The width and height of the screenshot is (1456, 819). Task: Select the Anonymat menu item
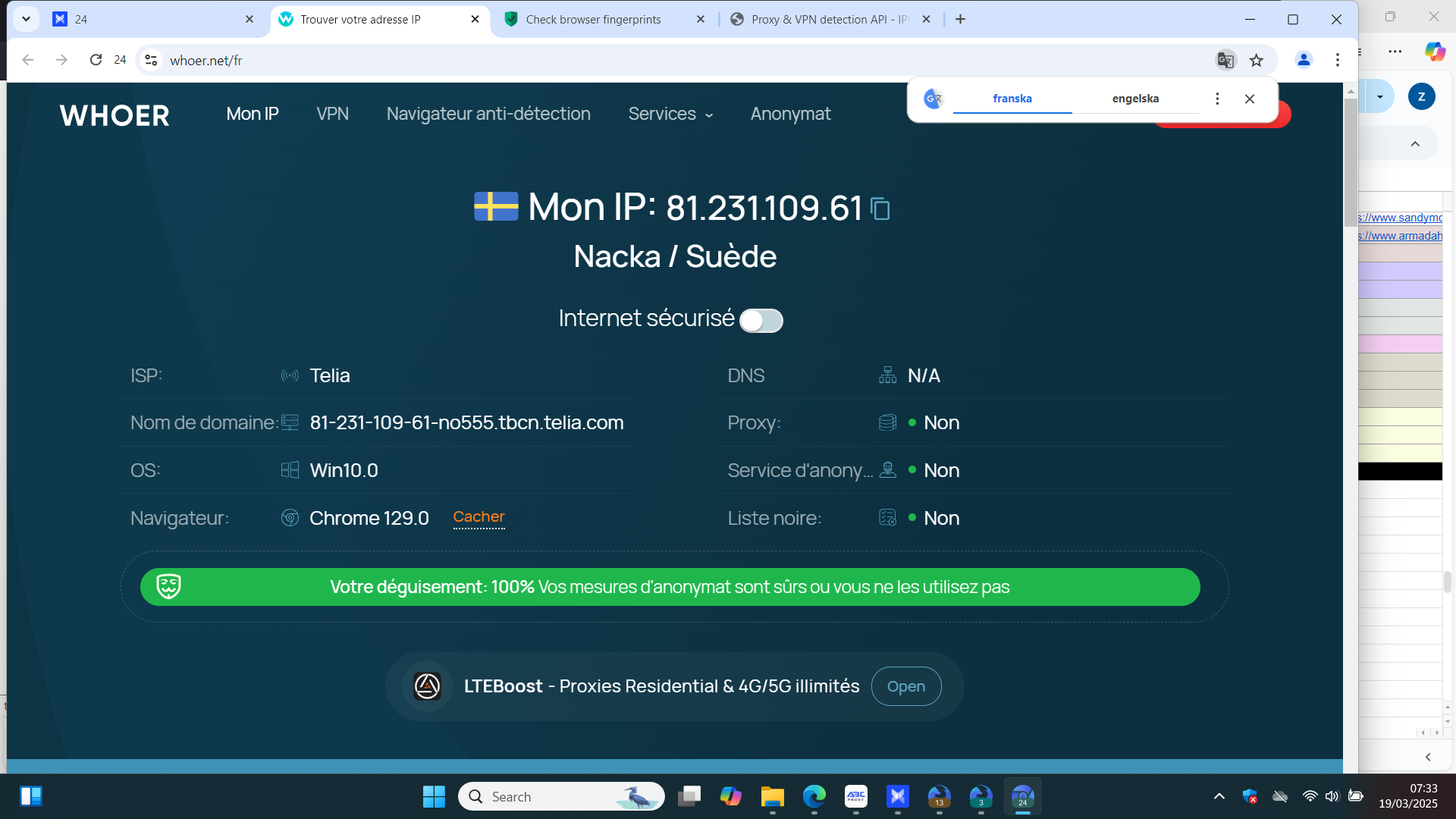pyautogui.click(x=790, y=114)
